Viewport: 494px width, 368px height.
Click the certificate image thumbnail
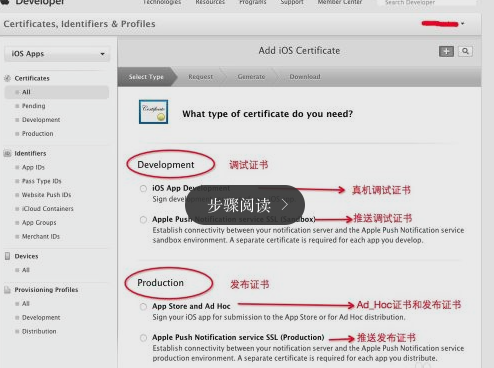(x=153, y=112)
